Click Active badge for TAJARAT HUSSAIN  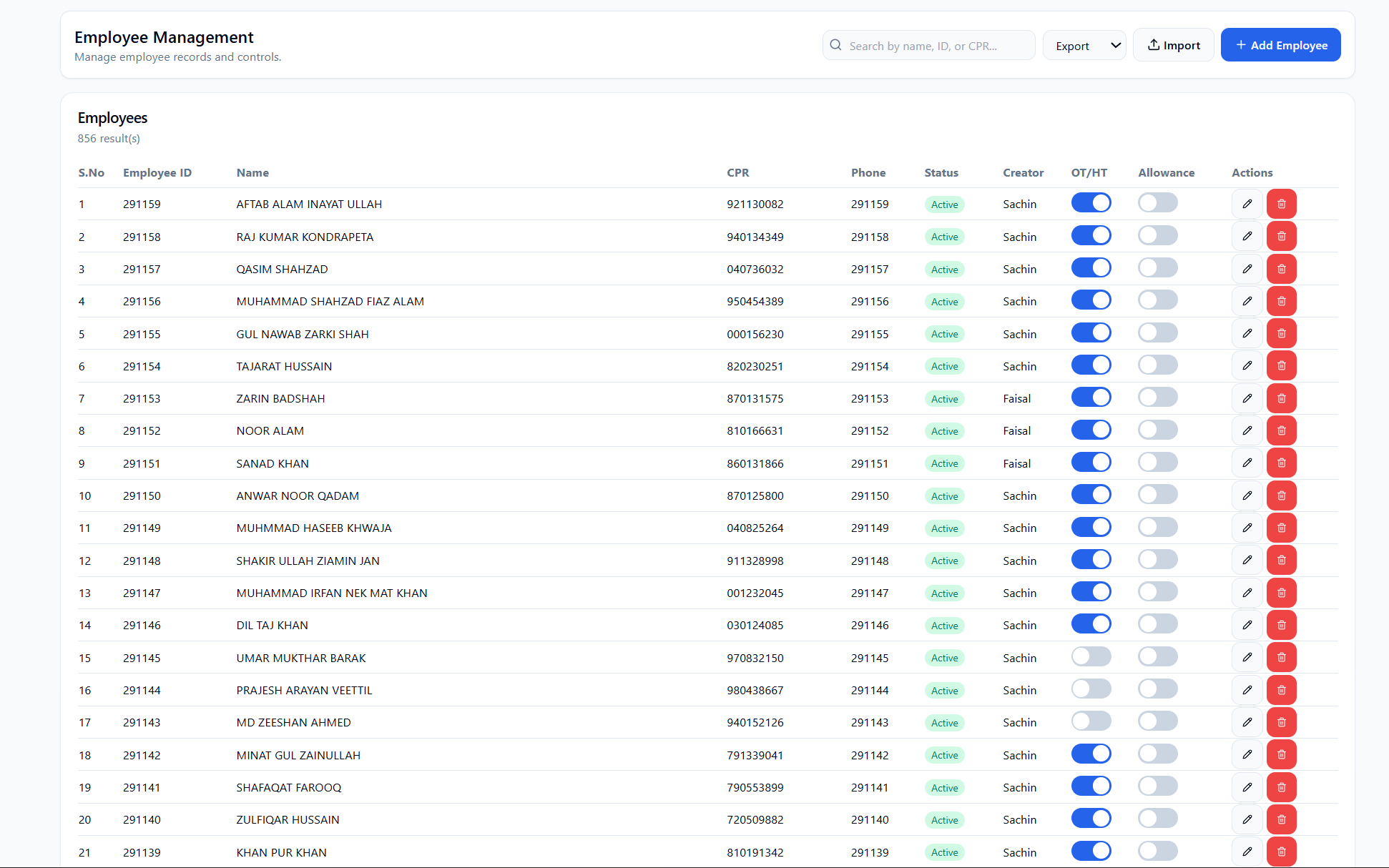tap(944, 366)
